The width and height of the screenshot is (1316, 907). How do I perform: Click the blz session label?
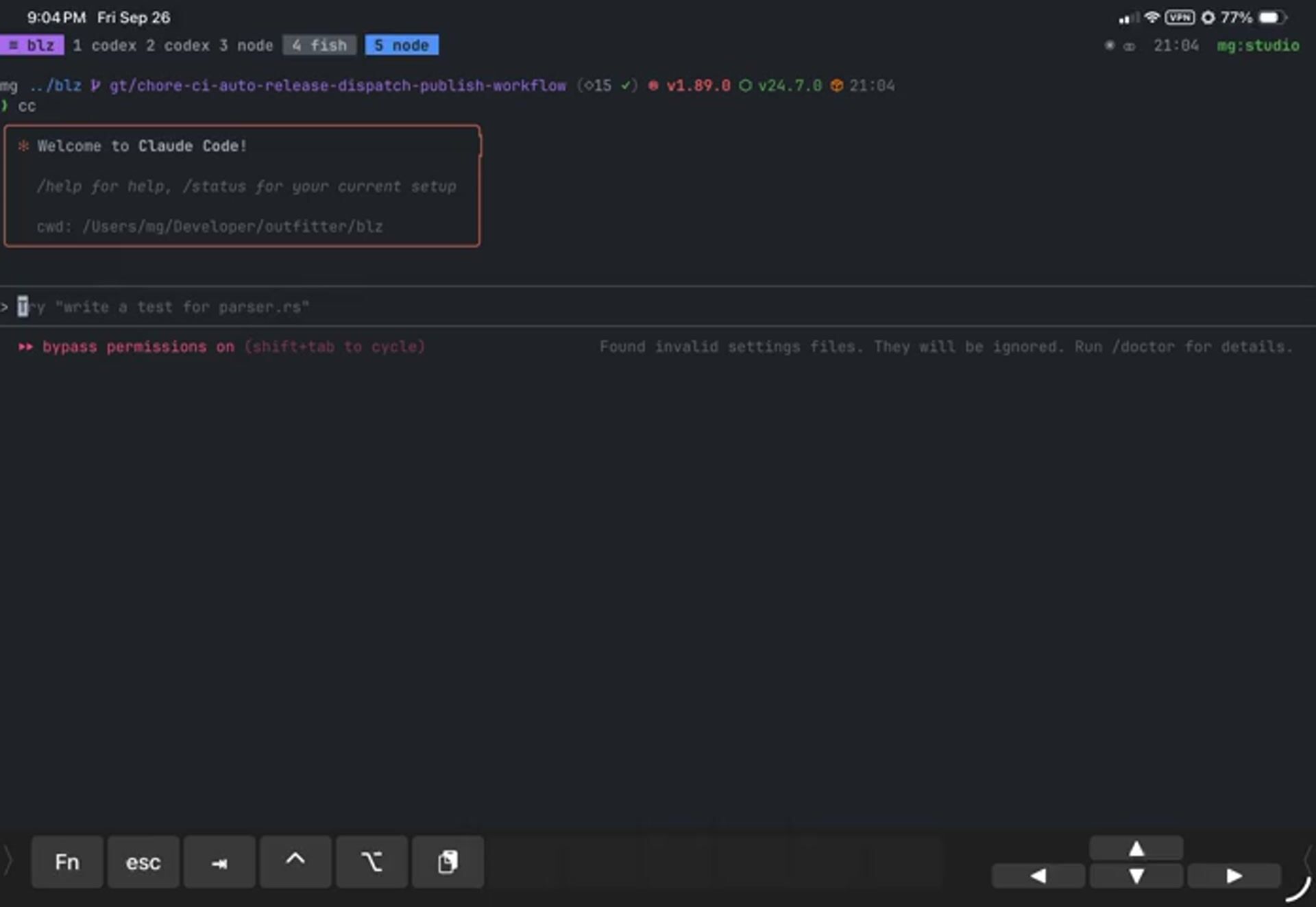[32, 45]
